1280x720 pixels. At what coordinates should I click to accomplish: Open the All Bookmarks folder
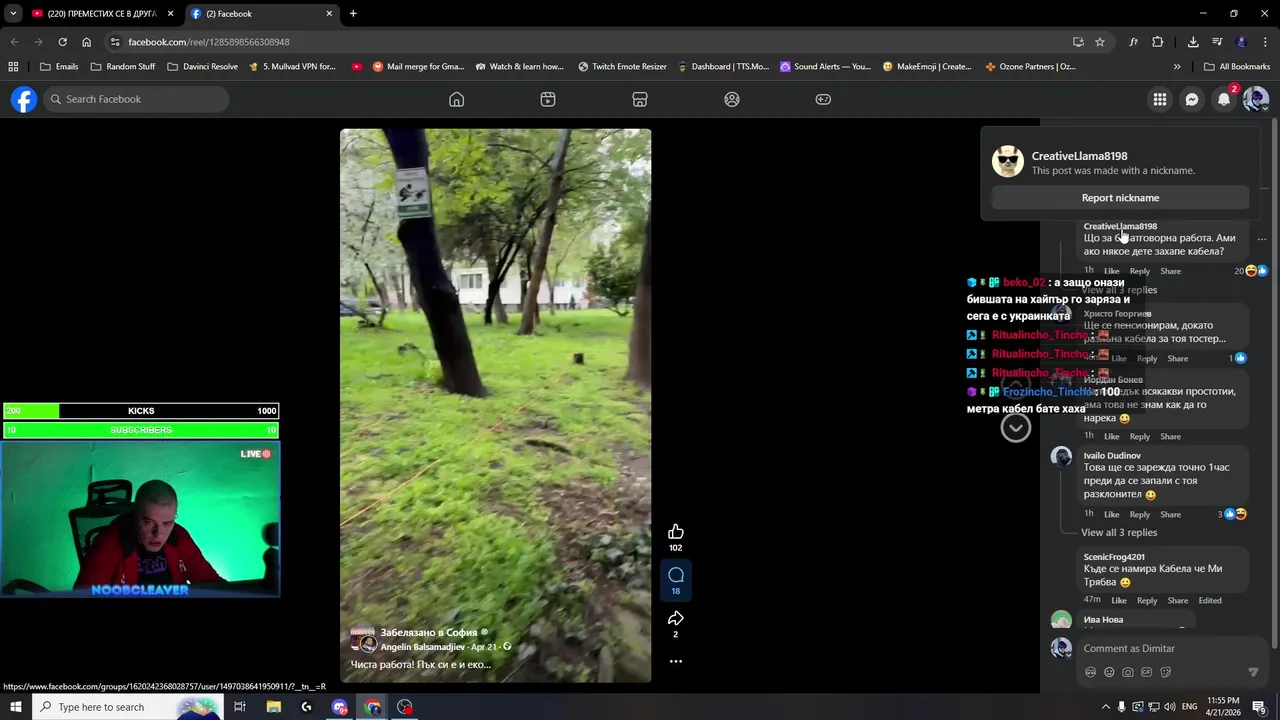[1236, 67]
